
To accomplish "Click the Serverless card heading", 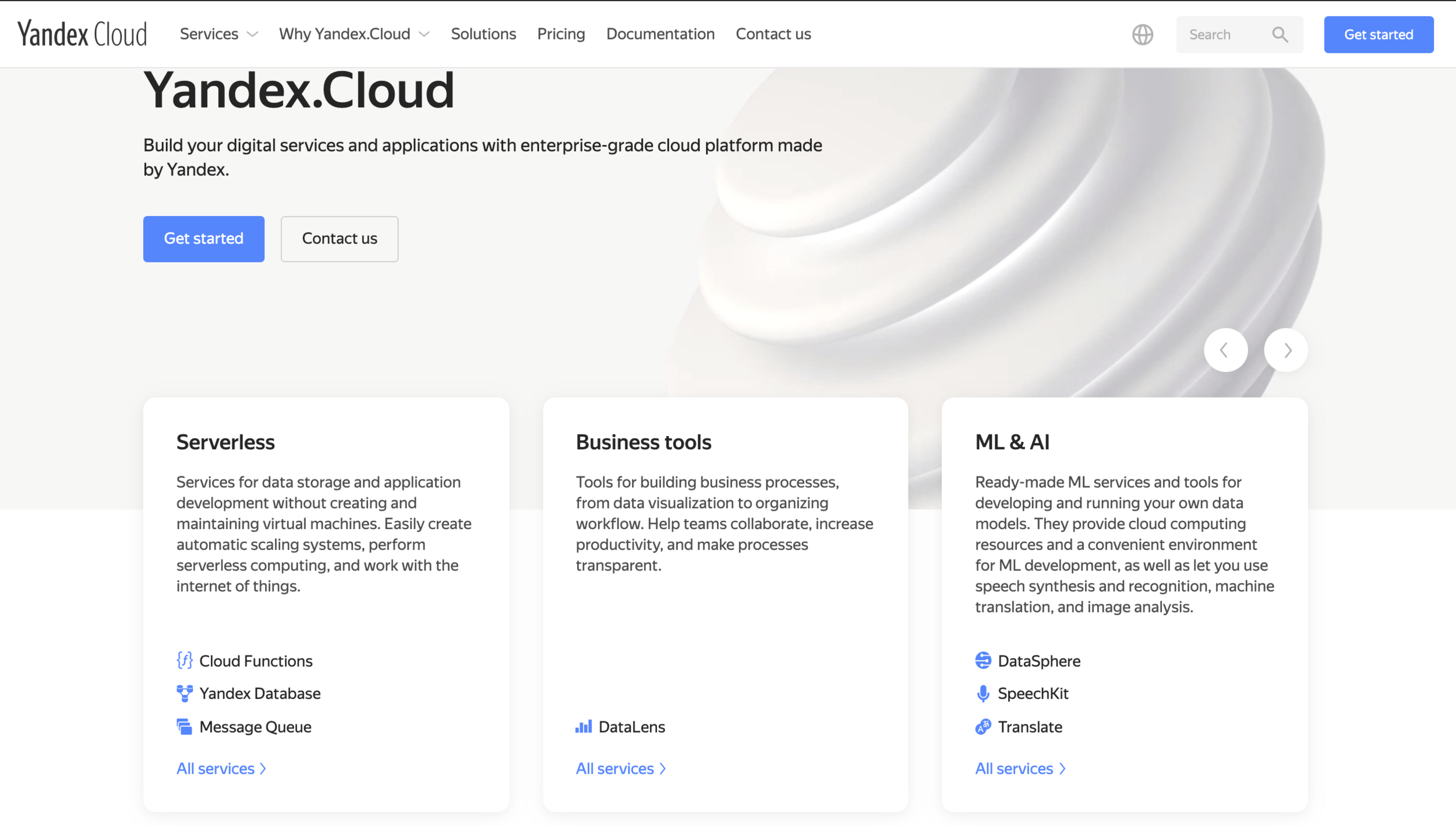I will pos(225,442).
